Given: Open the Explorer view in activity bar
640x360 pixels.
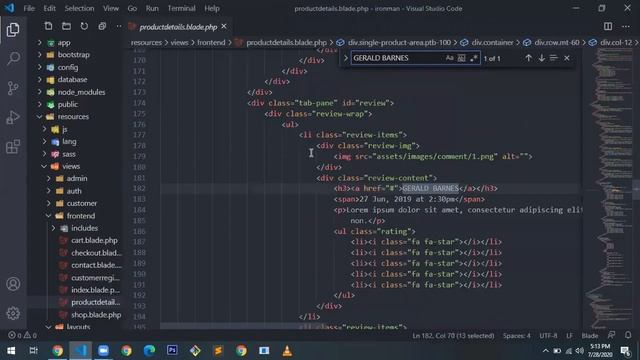Looking at the screenshot, I should click(13, 30).
